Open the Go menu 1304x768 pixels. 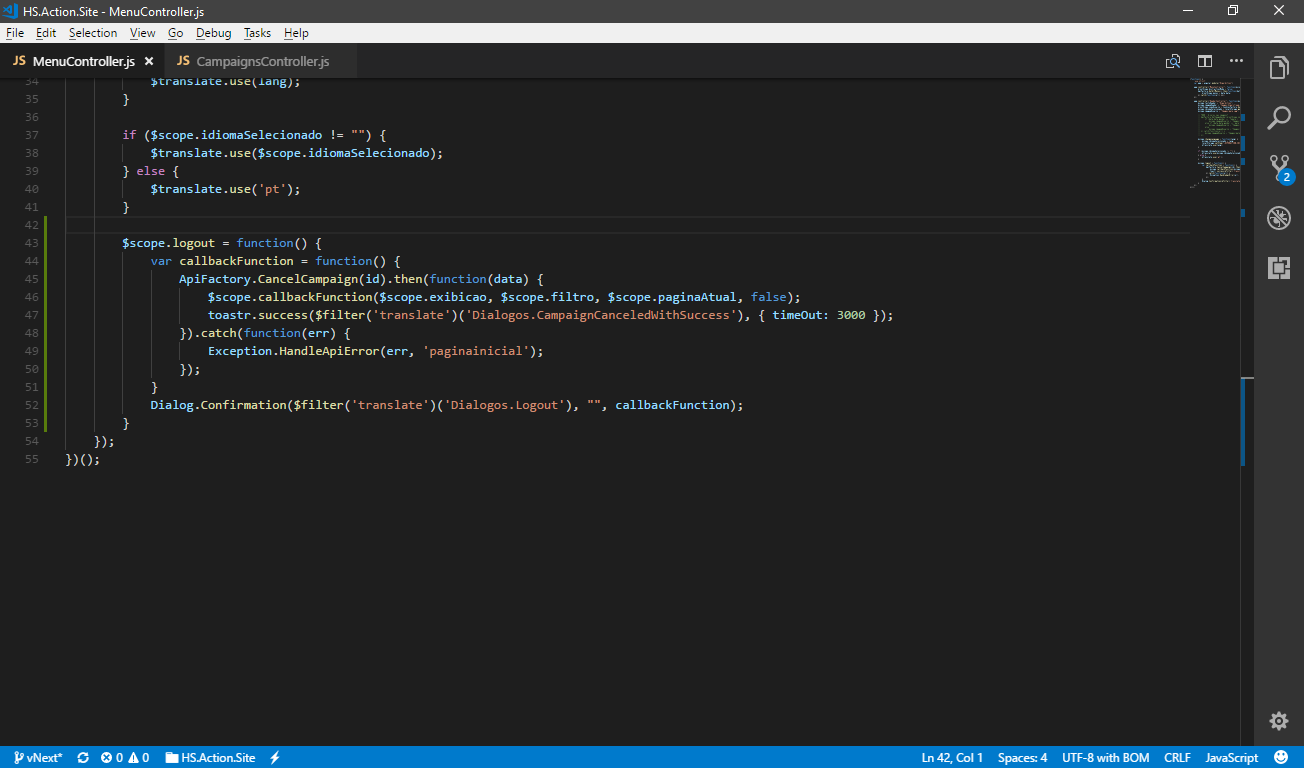(x=176, y=33)
